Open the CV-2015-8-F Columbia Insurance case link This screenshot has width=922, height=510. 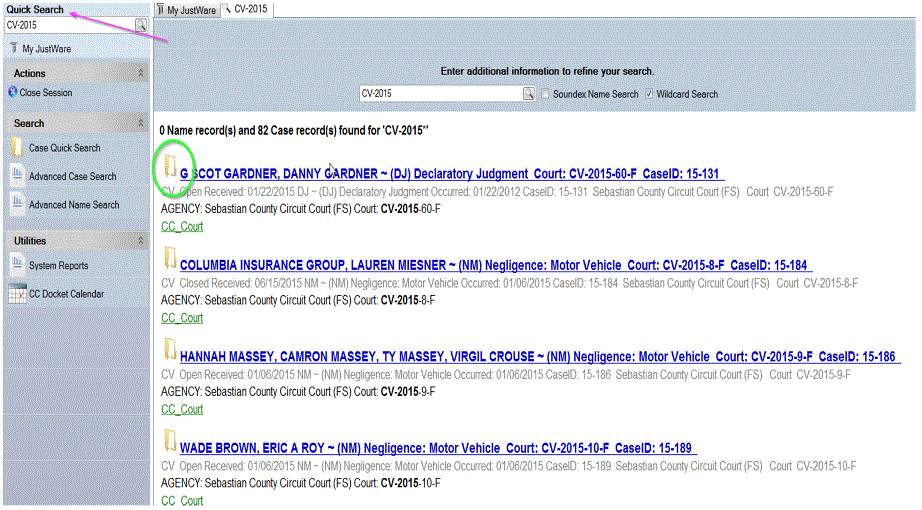[495, 265]
